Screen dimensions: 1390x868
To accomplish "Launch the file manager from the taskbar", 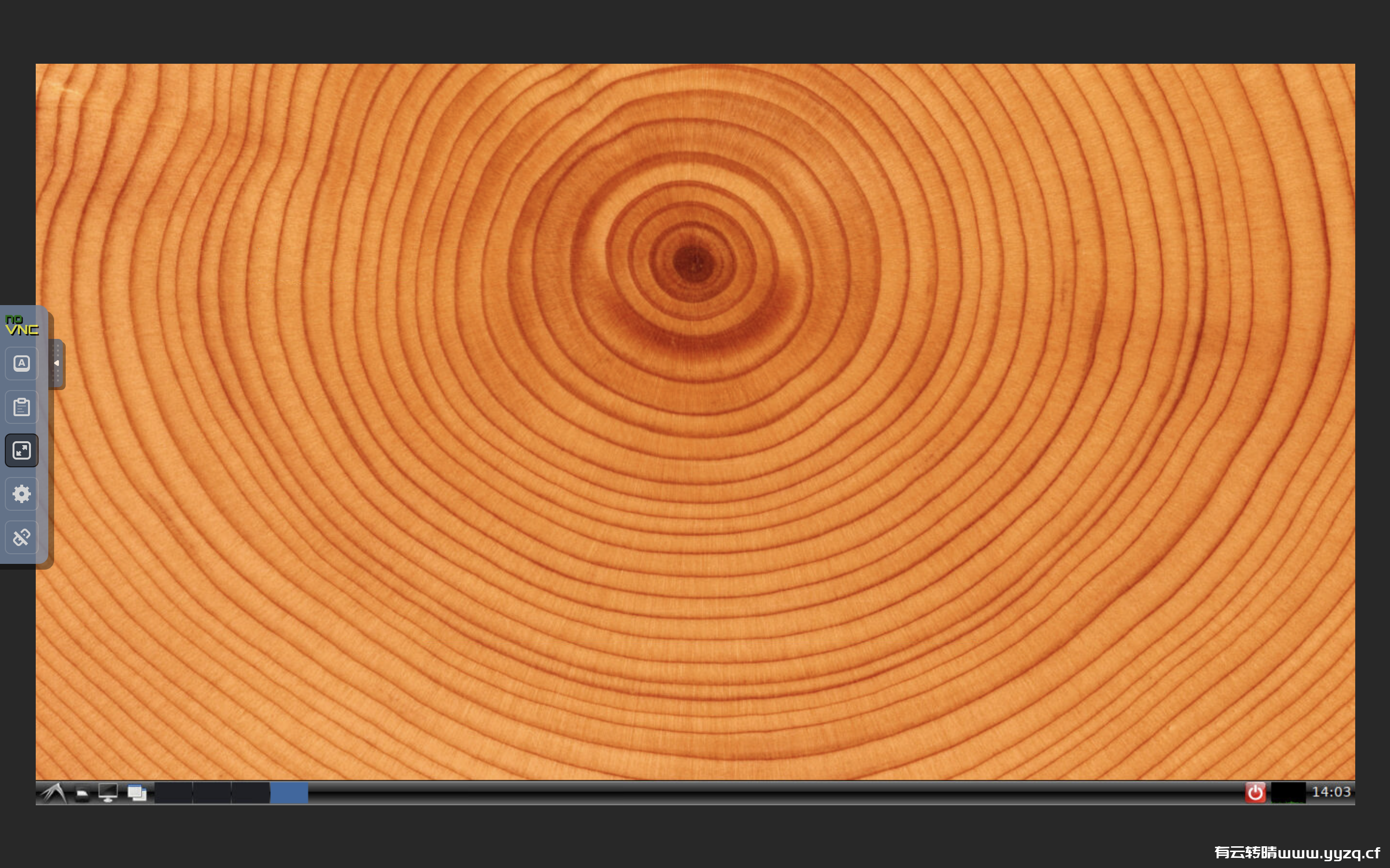I will coord(82,793).
